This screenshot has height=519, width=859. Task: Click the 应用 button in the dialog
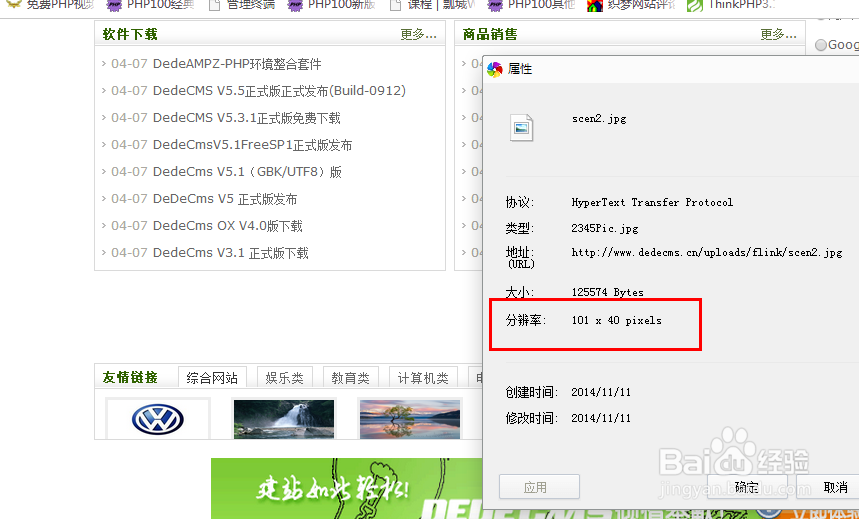tap(539, 487)
